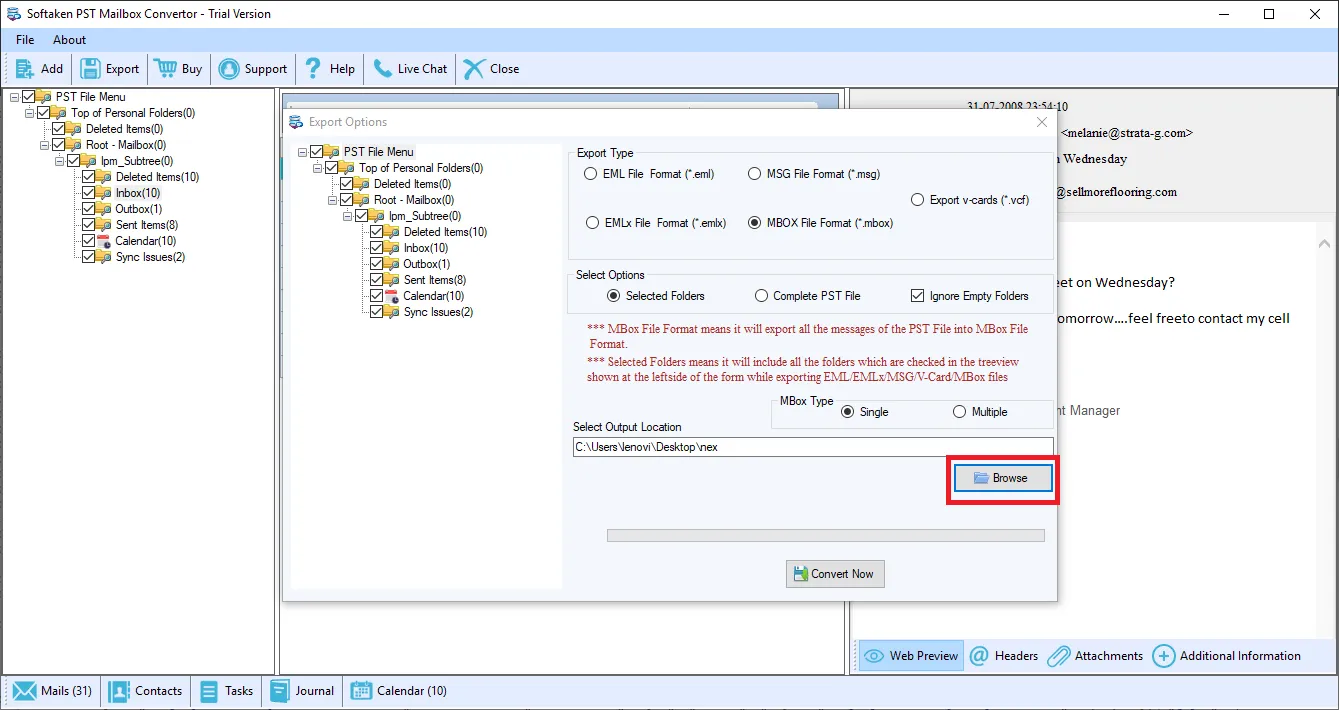Select Sync Issues(2) in main tree
This screenshot has height=710, width=1339.
151,257
